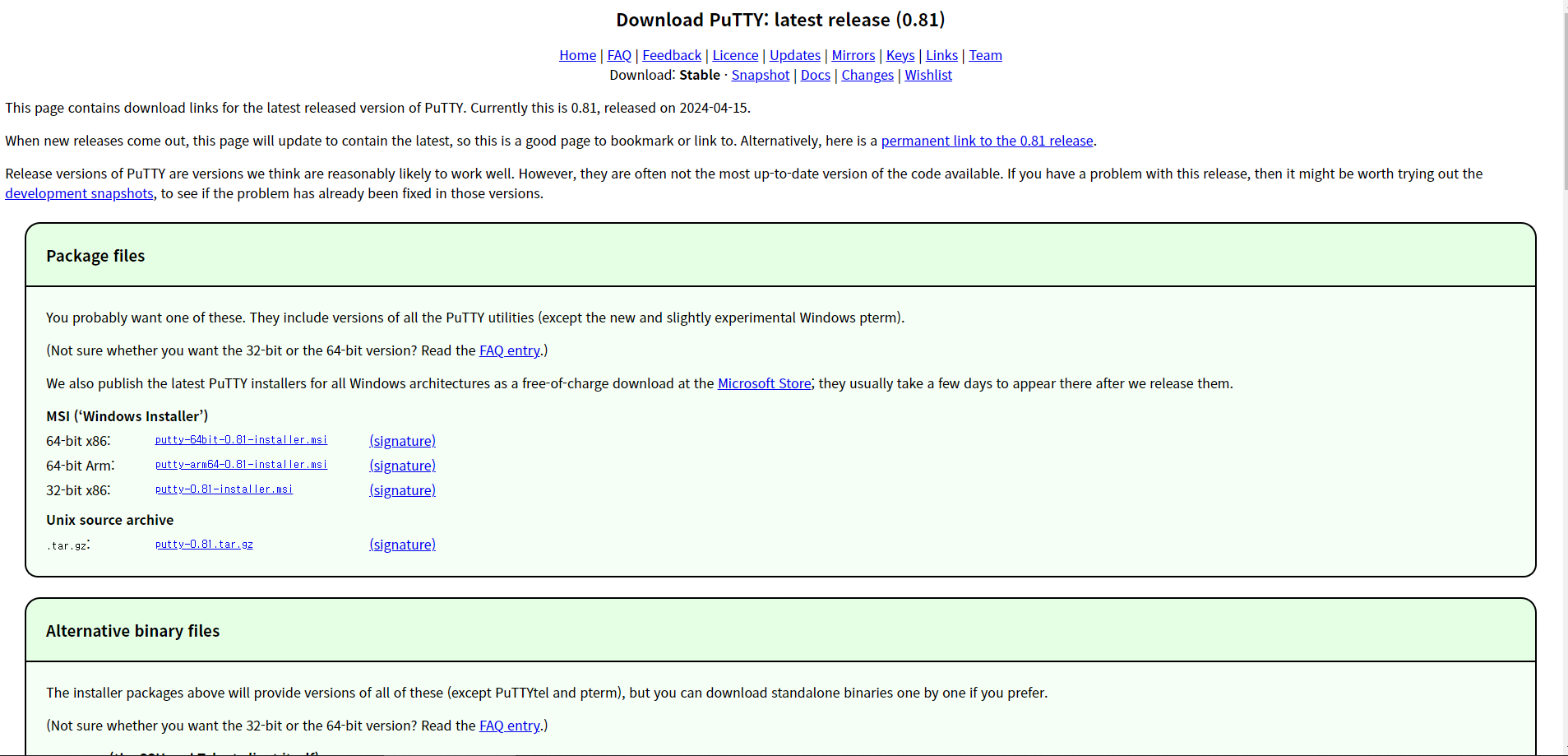Open signature for .tar.gz archive
Viewport: 1568px width, 756px height.
coord(402,545)
